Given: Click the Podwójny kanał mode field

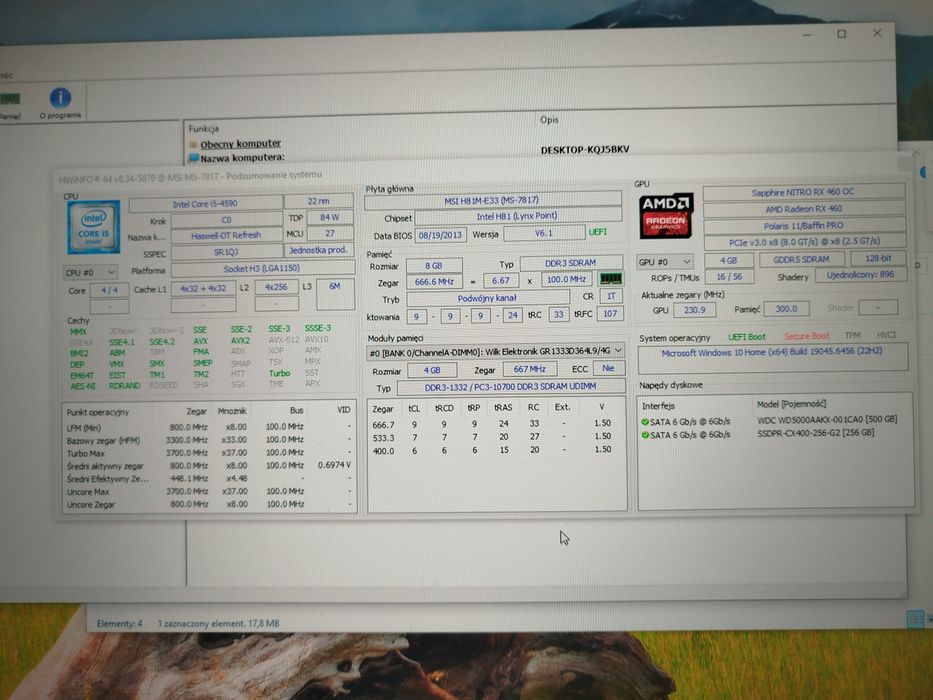Looking at the screenshot, I should pos(487,298).
